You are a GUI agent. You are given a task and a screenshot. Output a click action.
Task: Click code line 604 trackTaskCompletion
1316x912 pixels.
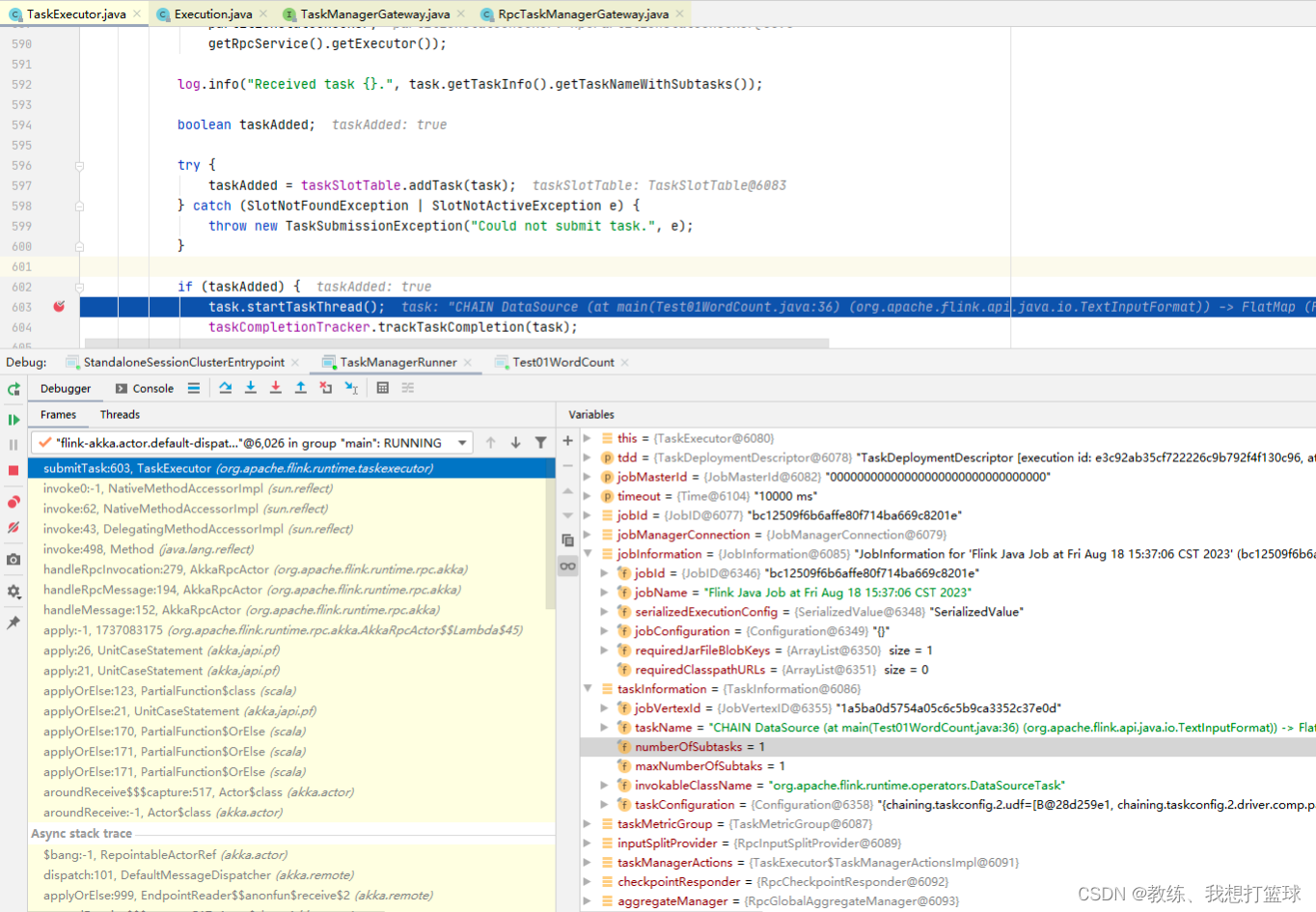click(393, 327)
